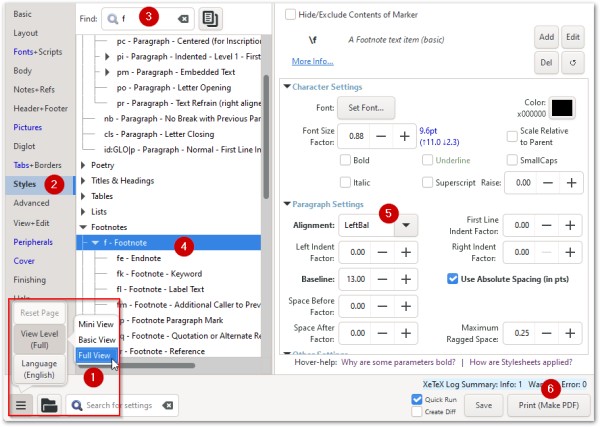Select Mini View from the popup
Viewport: 600px width, 427px height.
[x=96, y=324]
